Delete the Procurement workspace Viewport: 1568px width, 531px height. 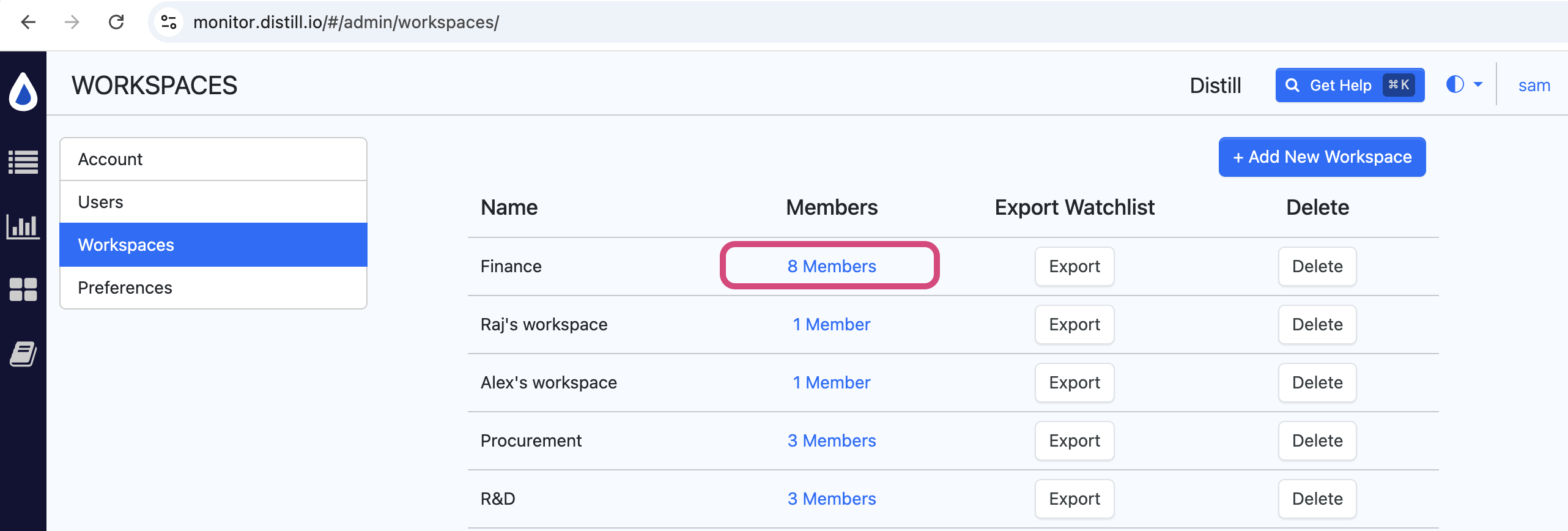(1317, 440)
